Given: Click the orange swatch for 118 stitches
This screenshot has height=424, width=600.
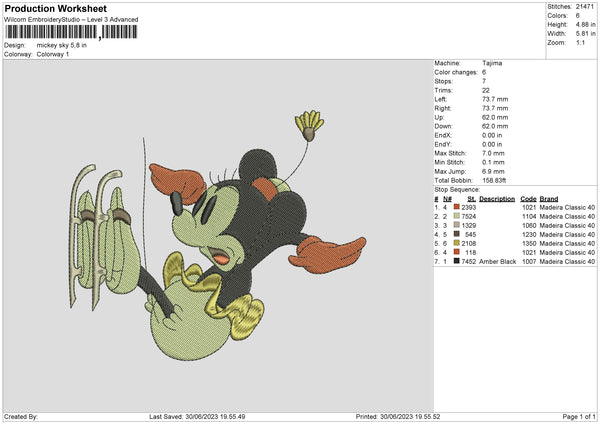Looking at the screenshot, I should tap(457, 252).
